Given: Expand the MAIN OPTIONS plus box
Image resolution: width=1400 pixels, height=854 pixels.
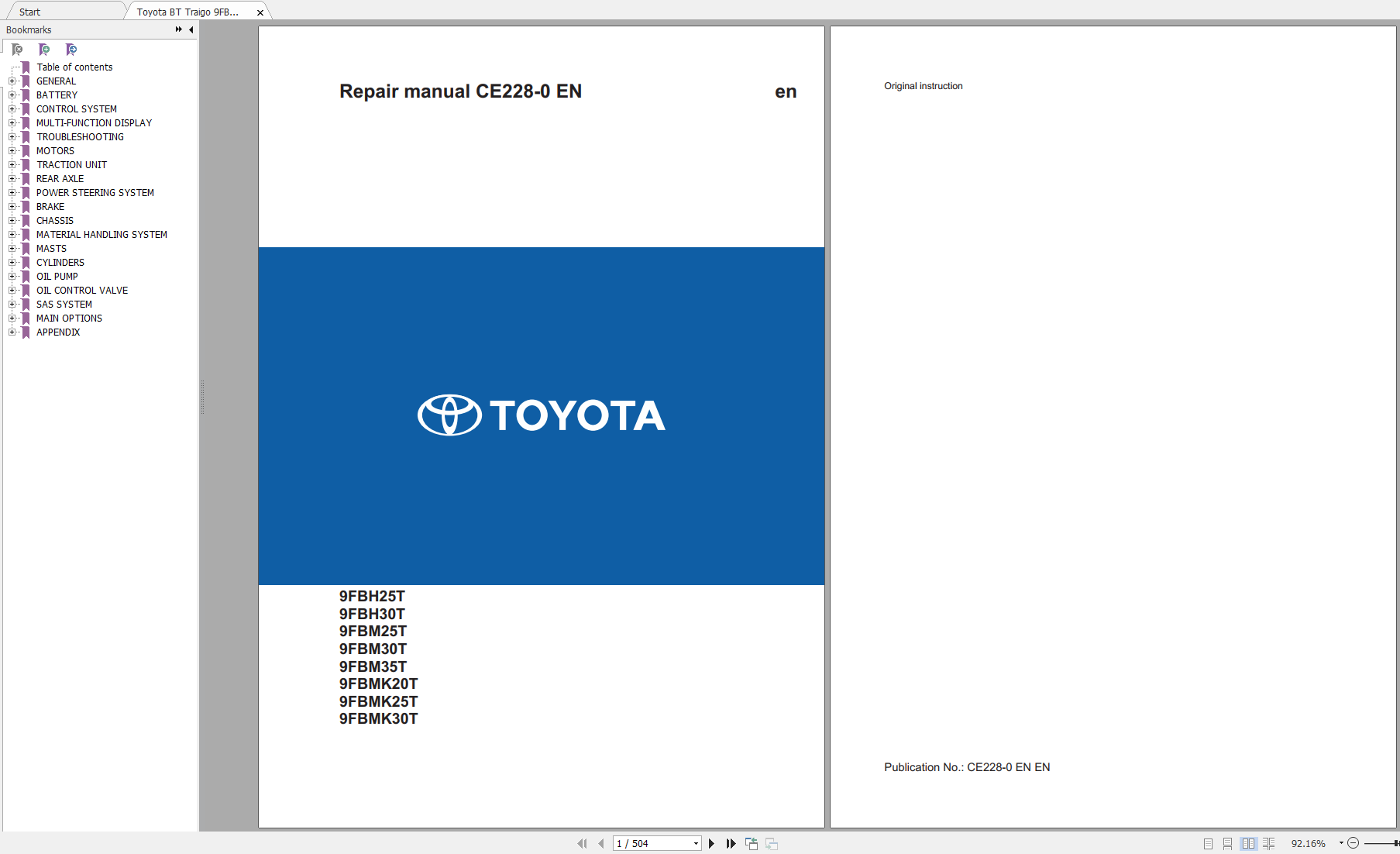Looking at the screenshot, I should (12, 319).
